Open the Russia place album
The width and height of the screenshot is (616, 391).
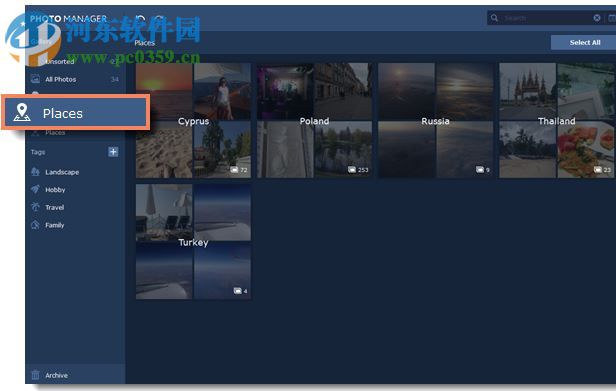click(x=435, y=121)
